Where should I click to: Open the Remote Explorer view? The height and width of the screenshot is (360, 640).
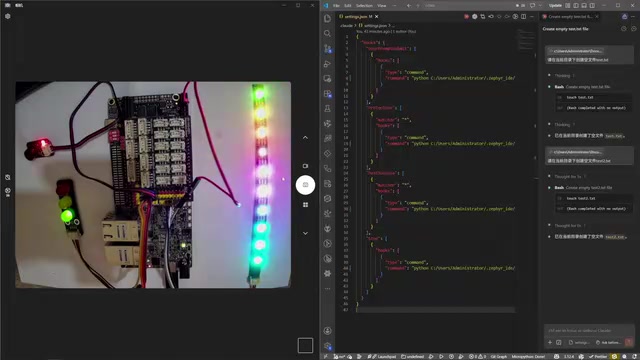coord(327,78)
